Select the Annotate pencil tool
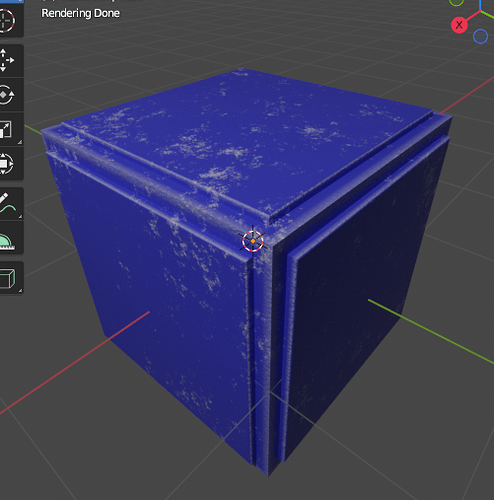The image size is (494, 500). [8, 203]
